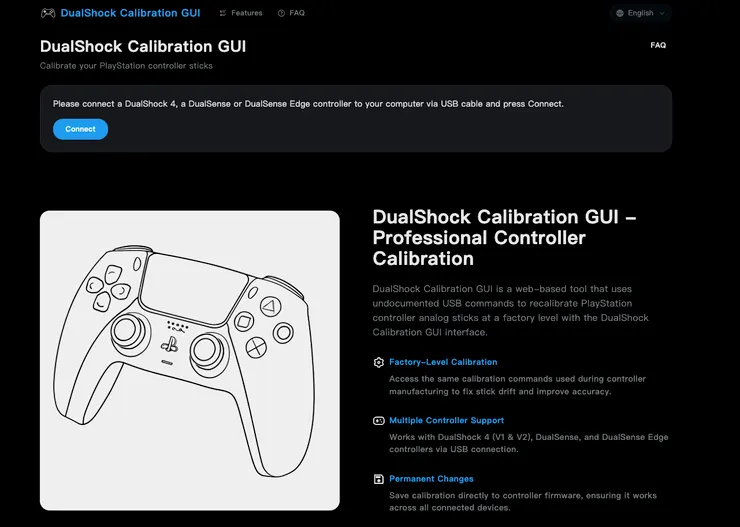Click the floppy disk icon for Permanent Changes
Image resolution: width=740 pixels, height=527 pixels.
click(x=378, y=479)
